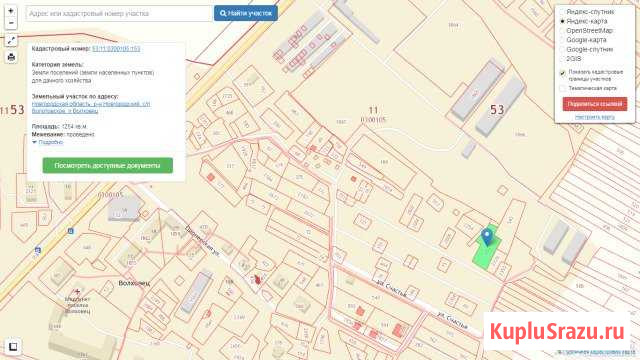Click the medical cross icon near Волховец

77,291
